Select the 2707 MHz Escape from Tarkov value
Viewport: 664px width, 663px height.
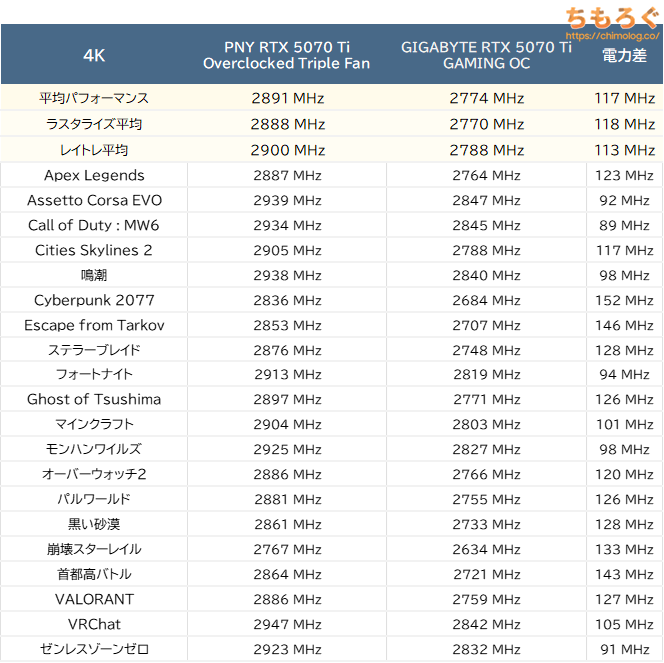[x=486, y=325]
